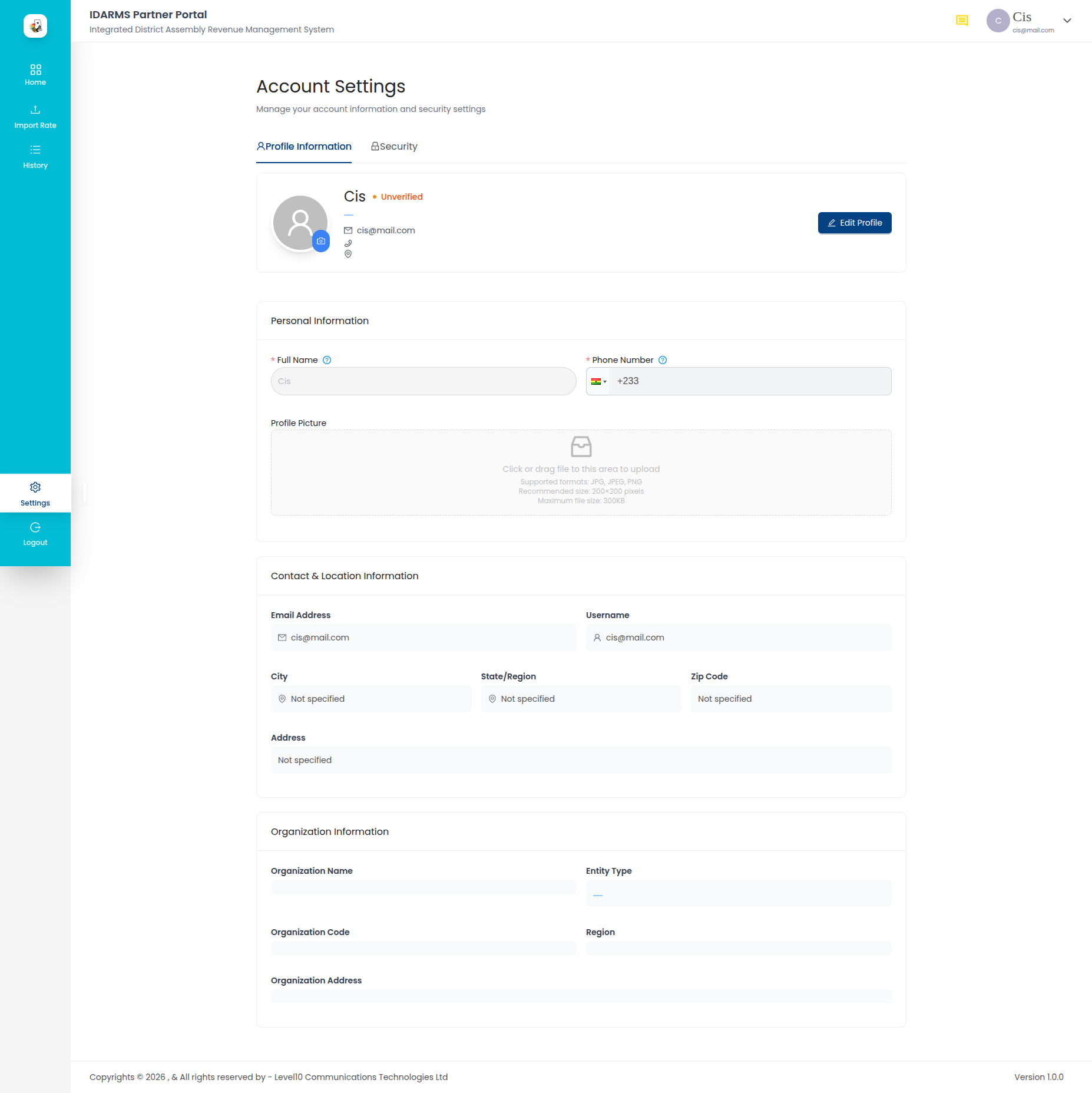Click the Organization Name field
The width and height of the screenshot is (1092, 1093).
point(423,887)
